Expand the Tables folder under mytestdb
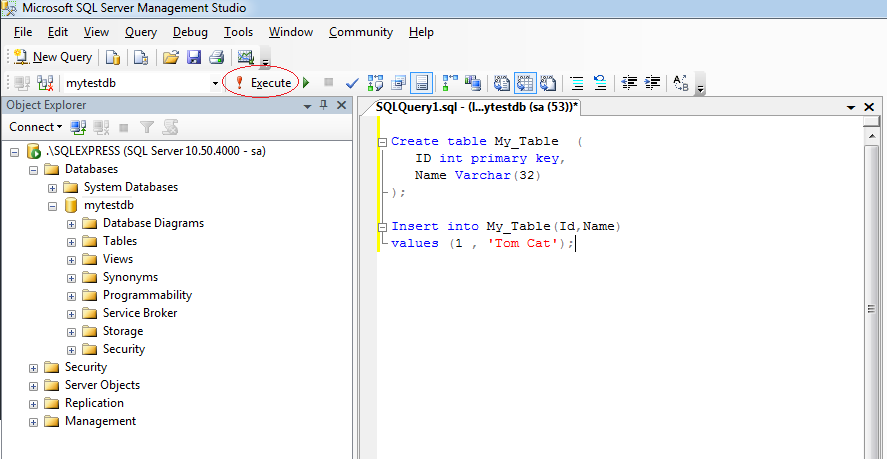The image size is (887, 459). [x=71, y=242]
